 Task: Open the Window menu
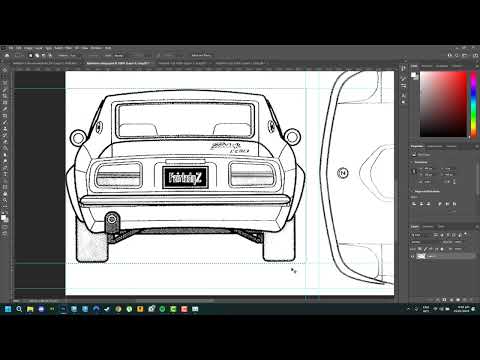96,48
